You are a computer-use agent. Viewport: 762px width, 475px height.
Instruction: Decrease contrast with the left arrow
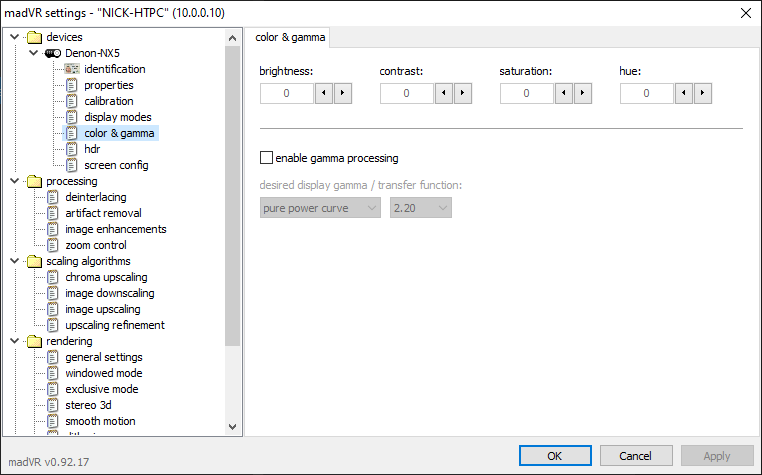[444, 93]
